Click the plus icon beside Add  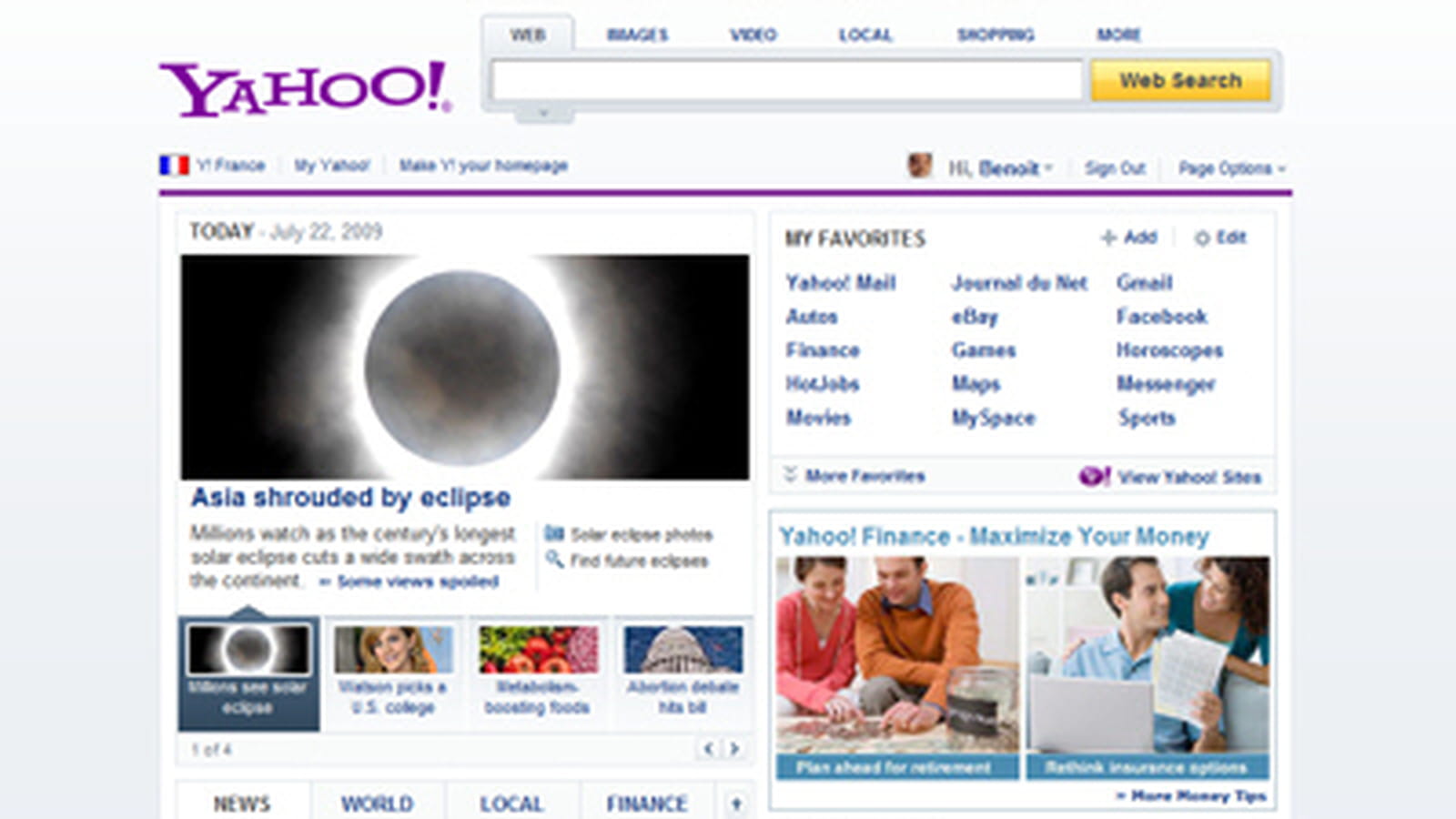coord(1108,238)
